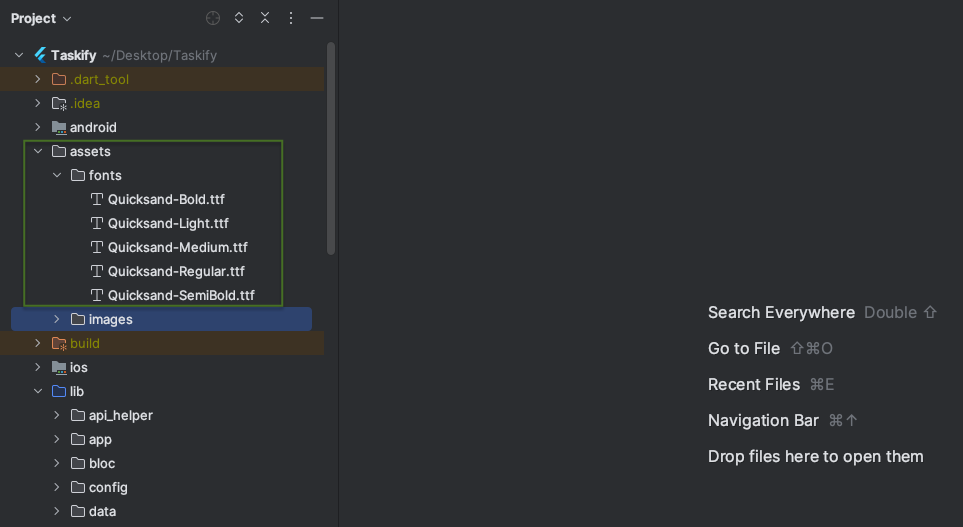Select the build folder
The height and width of the screenshot is (527, 963).
click(x=84, y=343)
